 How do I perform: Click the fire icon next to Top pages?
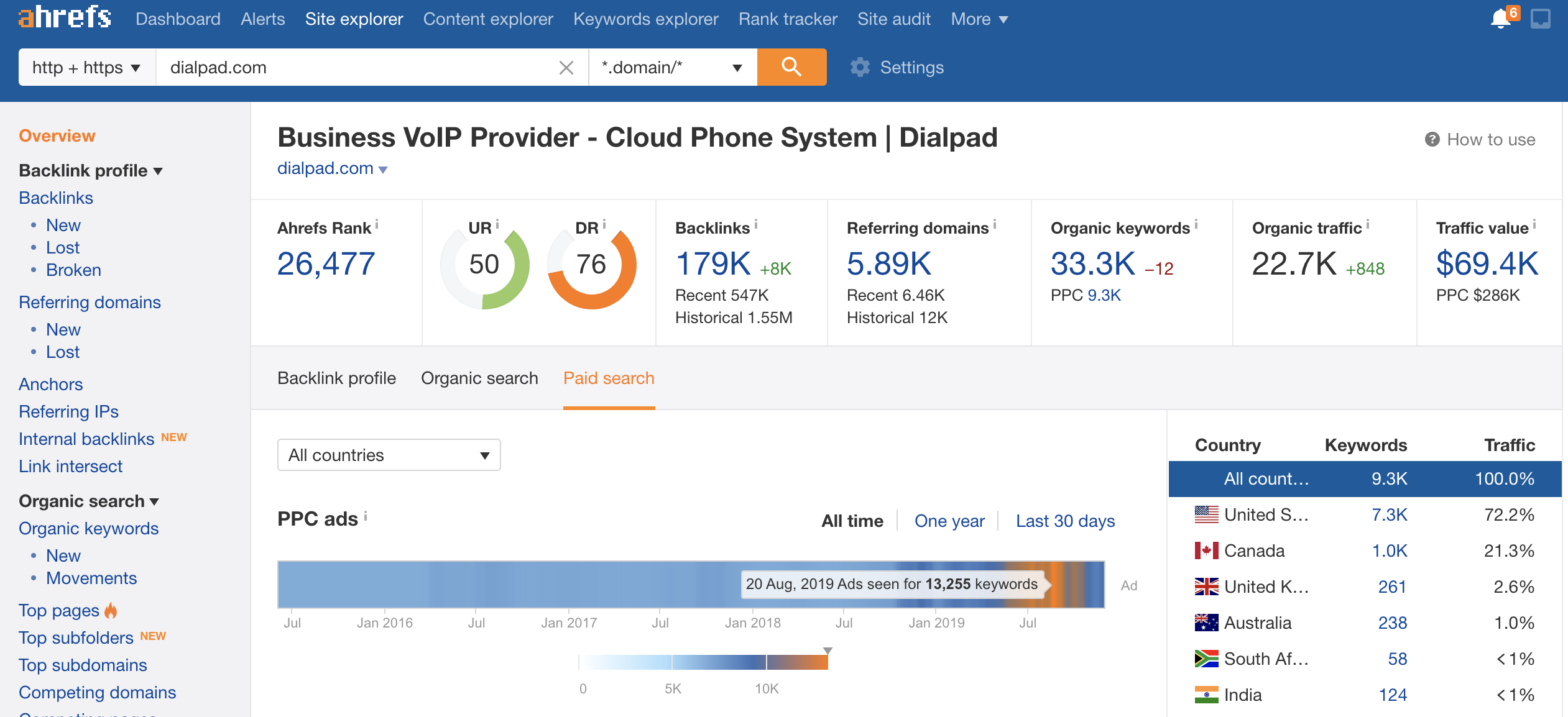[x=111, y=610]
